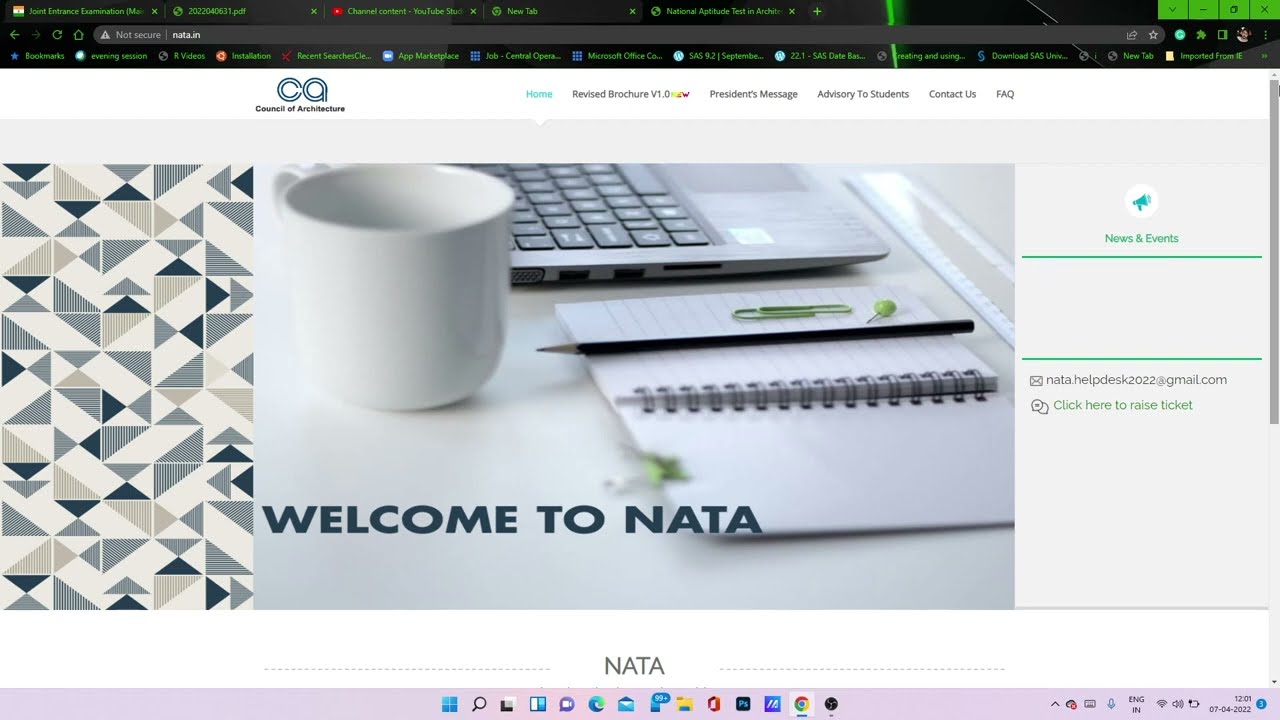Open the Bookmarks folder in bookmarks bar
This screenshot has height=720, width=1280.
click(37, 56)
